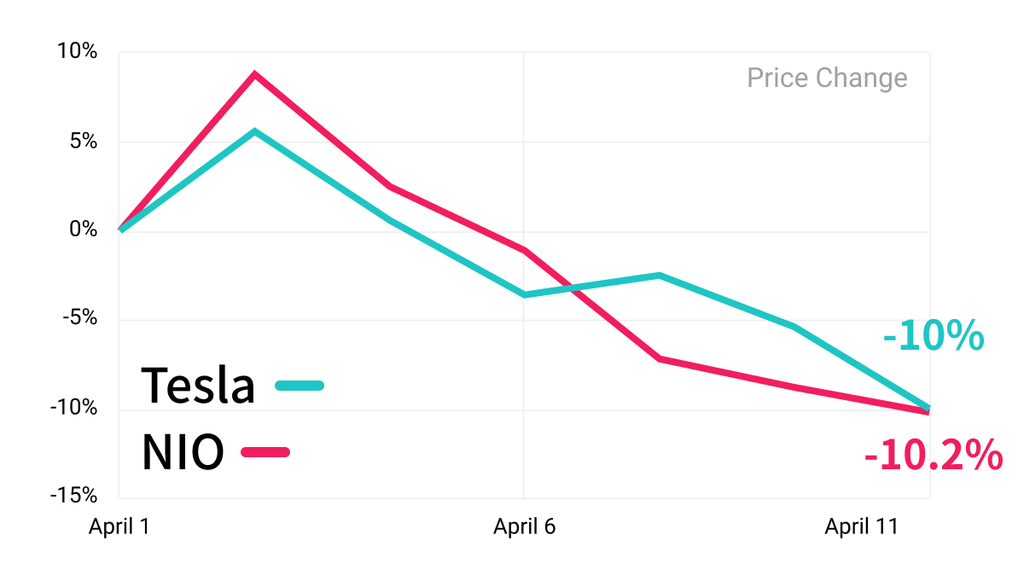Screen dimensions: 1024x563
Task: Click the teal Tesla legend line swatch
Action: point(299,385)
